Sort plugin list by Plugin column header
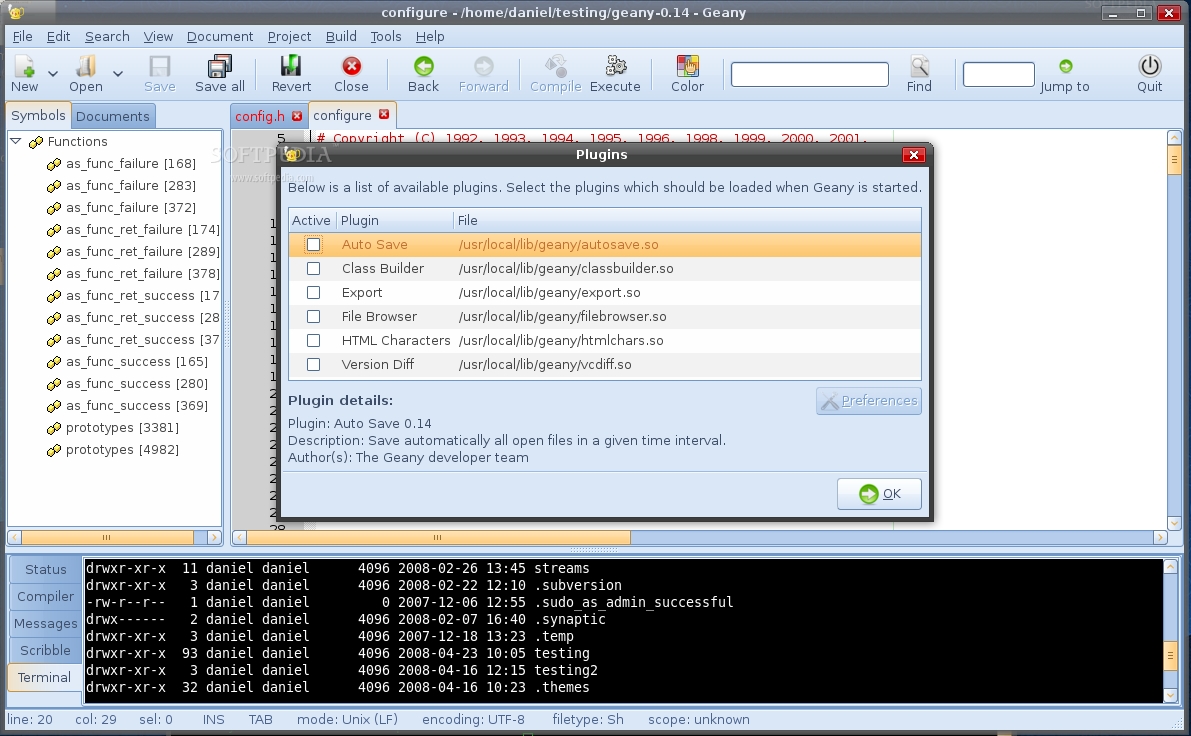 point(393,220)
